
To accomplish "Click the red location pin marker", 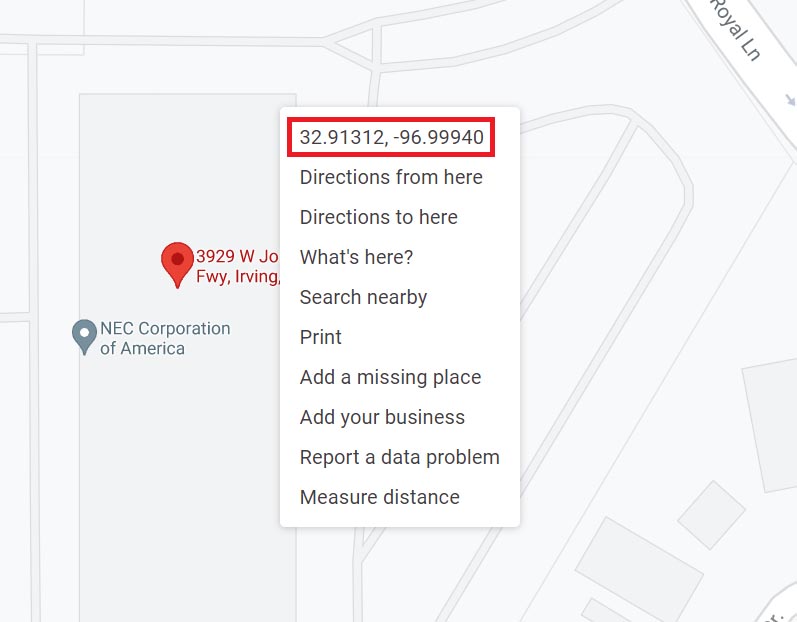I will pyautogui.click(x=177, y=264).
